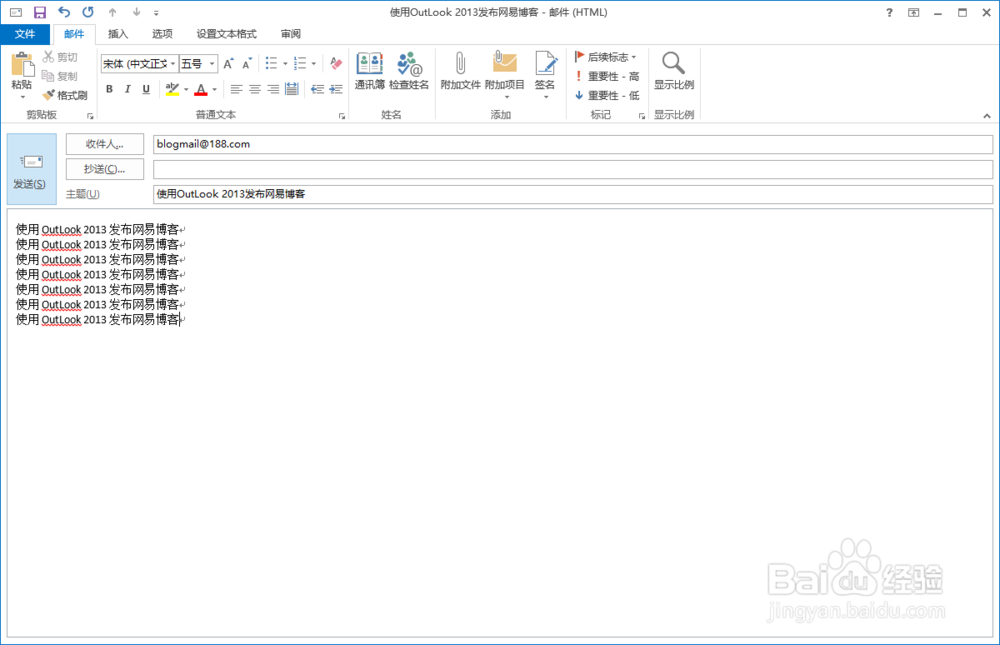Screen dimensions: 1000x645
Task: Apply red font color
Action: pos(201,89)
